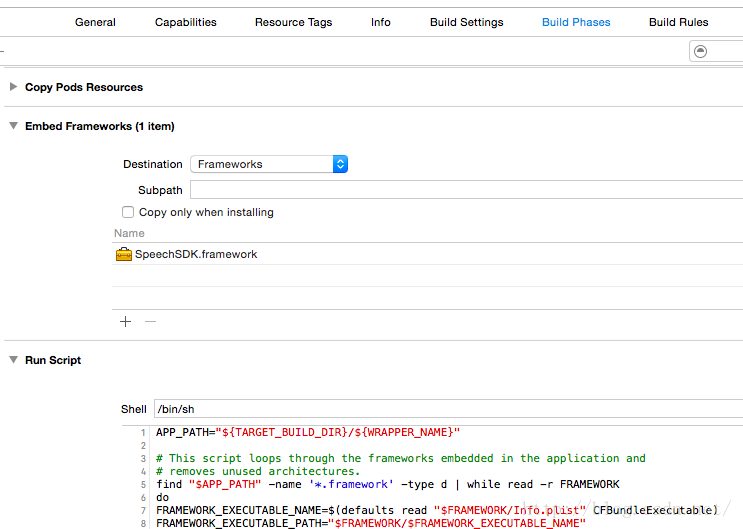The height and width of the screenshot is (529, 743).
Task: Select the Info tab
Action: tap(381, 22)
